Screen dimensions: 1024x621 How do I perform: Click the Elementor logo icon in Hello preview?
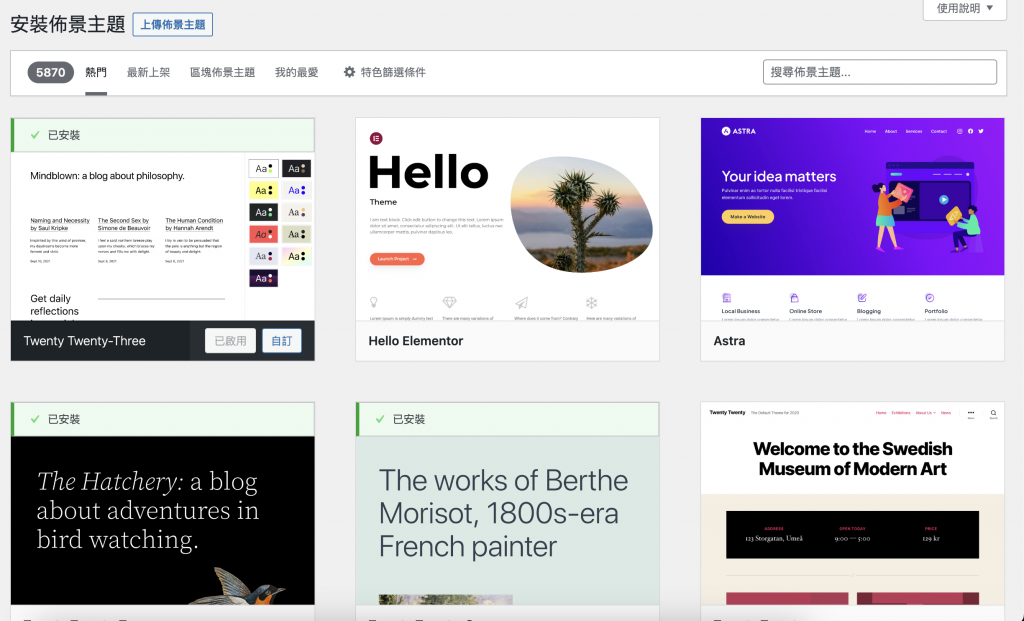[376, 138]
